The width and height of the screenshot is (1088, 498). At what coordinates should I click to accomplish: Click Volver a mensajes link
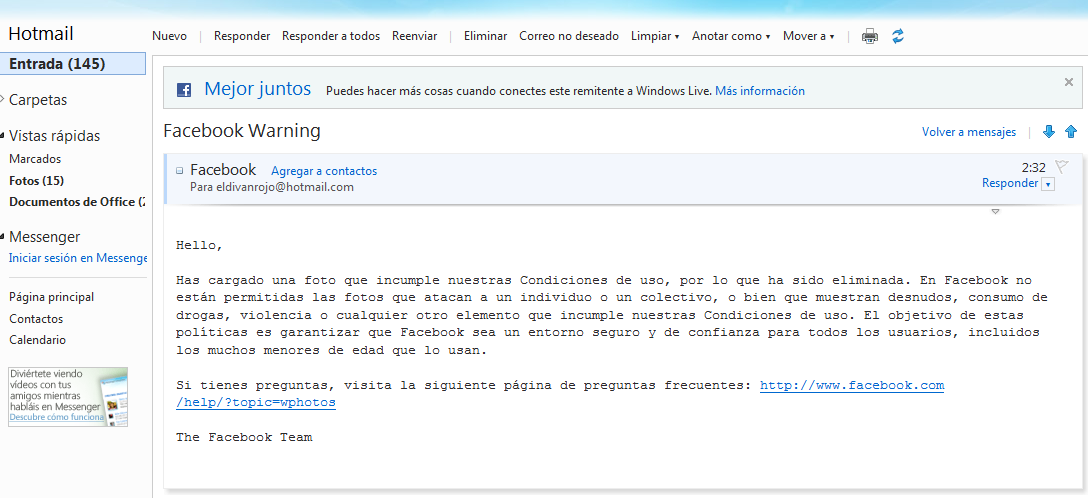(969, 132)
